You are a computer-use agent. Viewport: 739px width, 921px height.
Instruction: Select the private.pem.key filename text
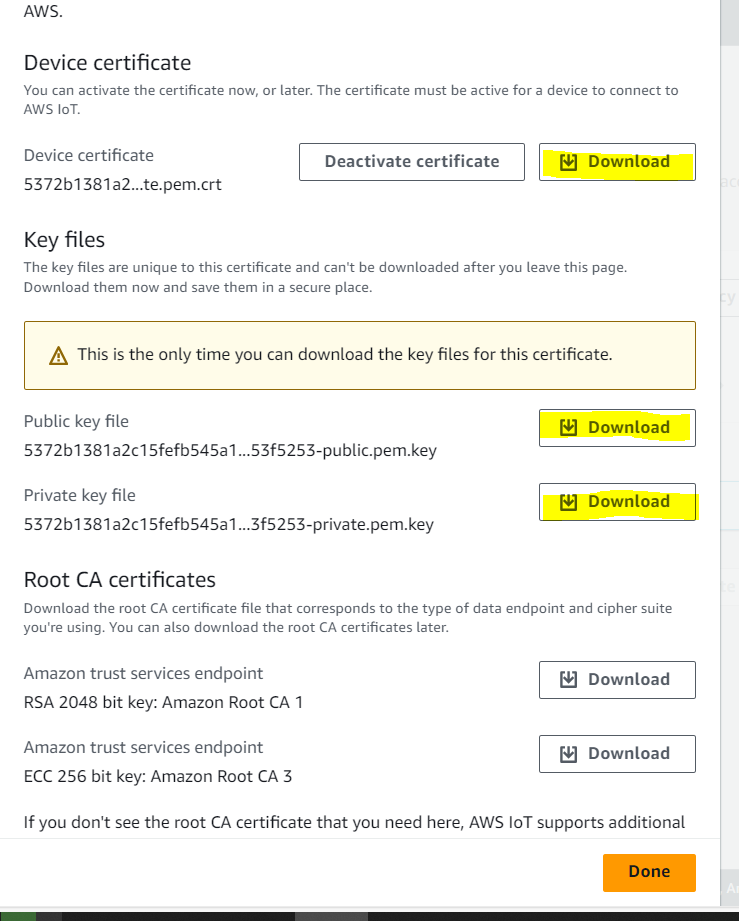229,525
